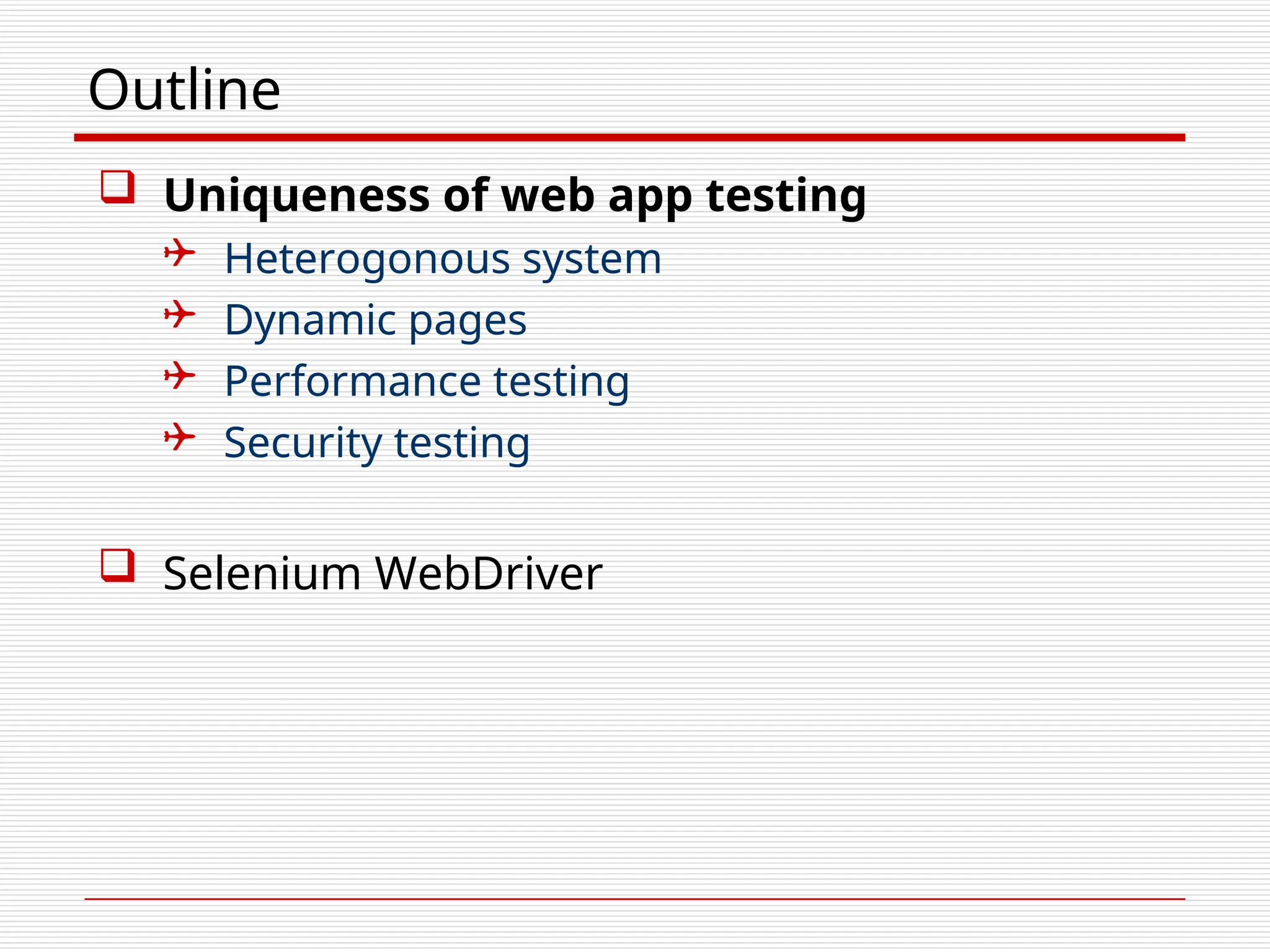
Task: Click the Heterogonous system text
Action: click(443, 260)
